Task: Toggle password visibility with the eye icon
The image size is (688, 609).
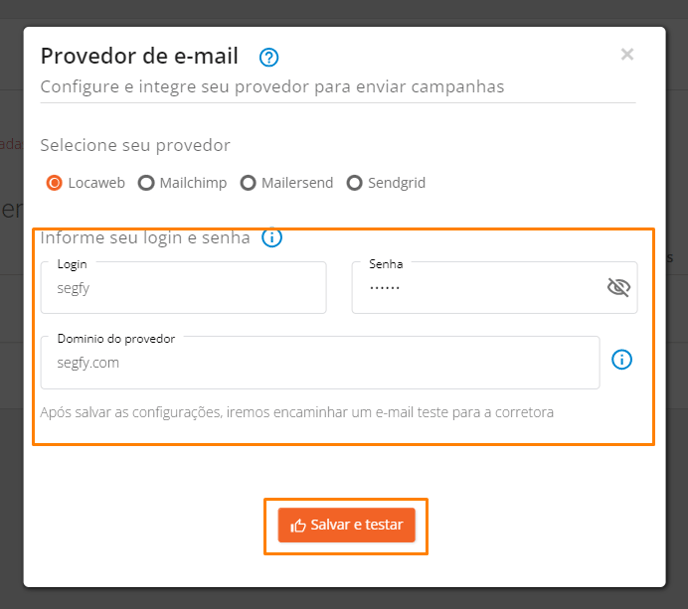Action: tap(619, 287)
